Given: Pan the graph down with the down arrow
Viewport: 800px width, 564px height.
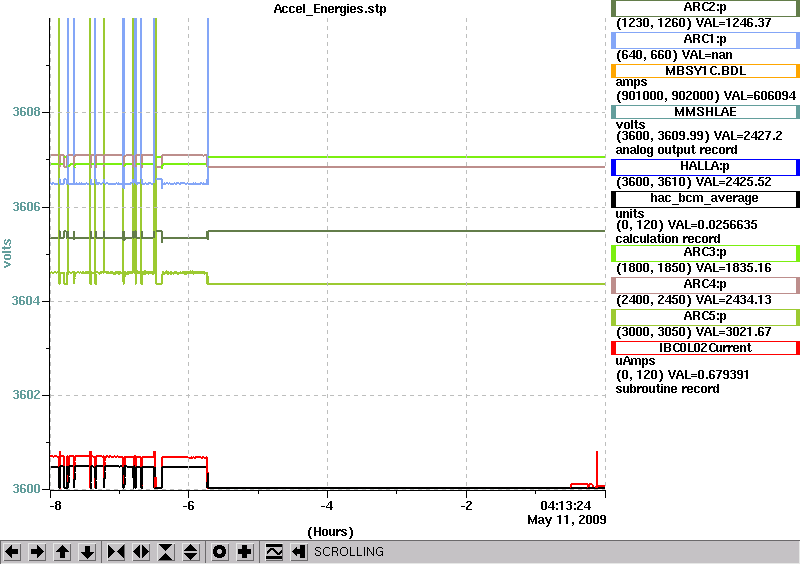Looking at the screenshot, I should click(x=88, y=552).
